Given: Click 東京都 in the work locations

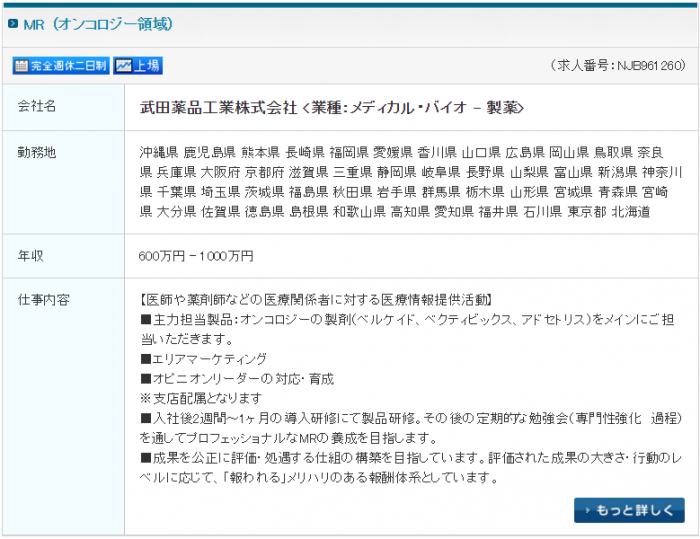Looking at the screenshot, I should pyautogui.click(x=586, y=211).
